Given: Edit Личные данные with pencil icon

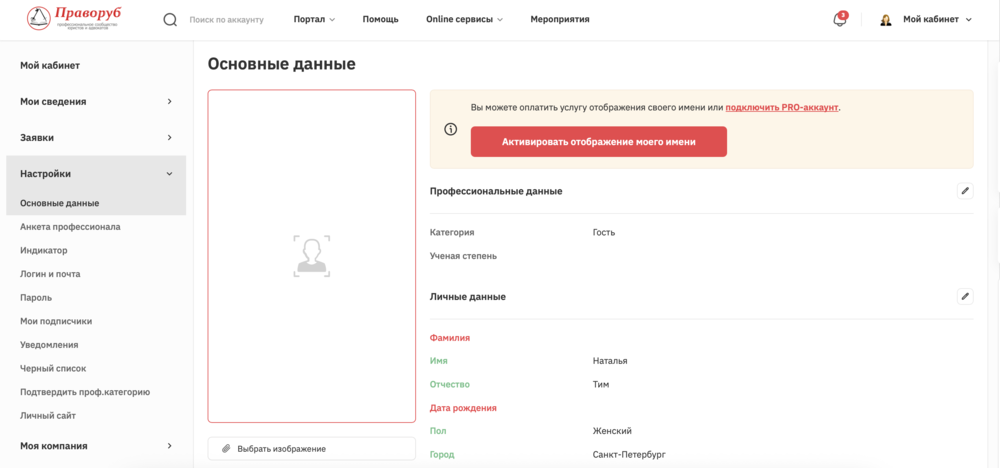Looking at the screenshot, I should click(965, 296).
